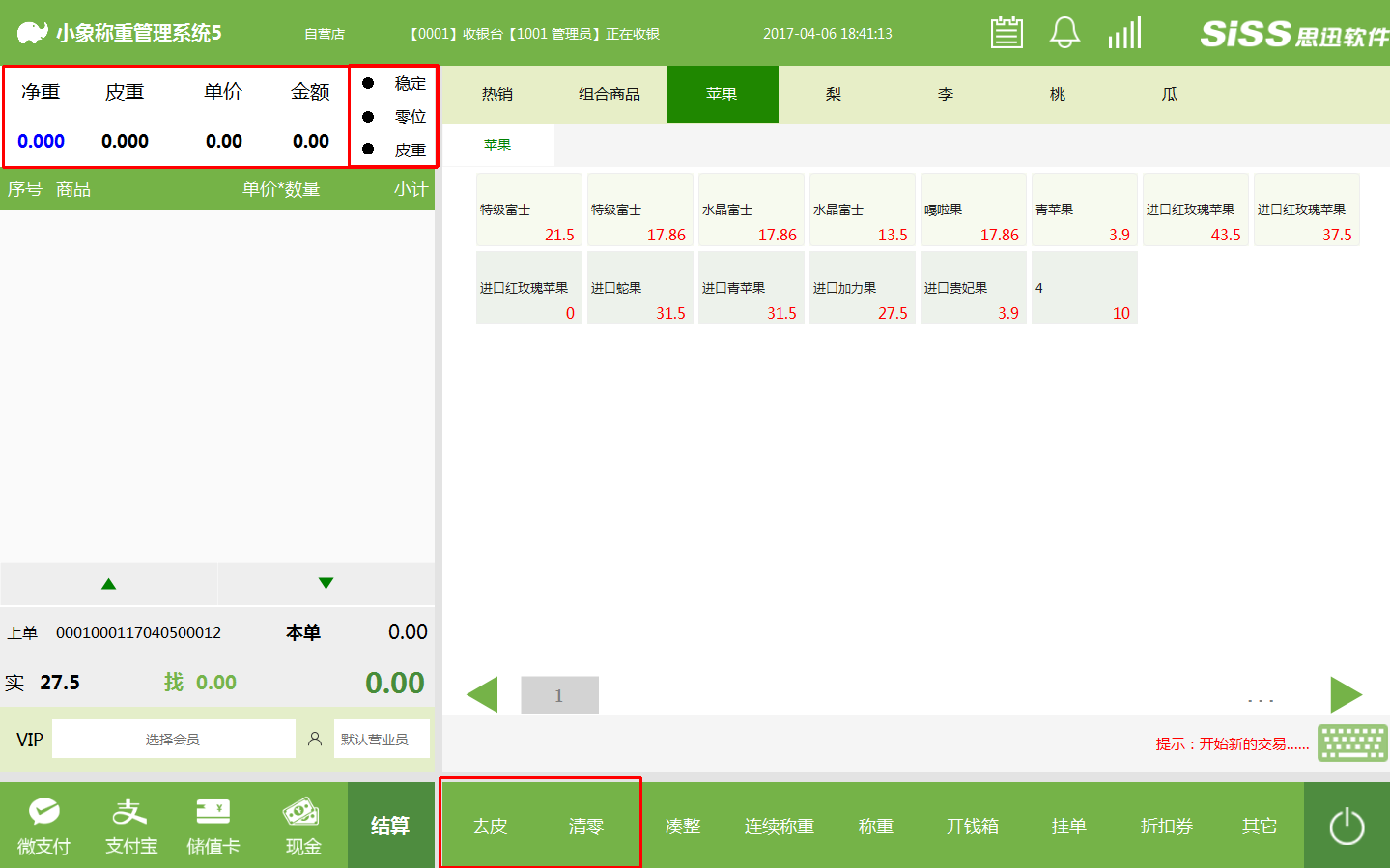Open notifications via the bell icon

pos(1064,32)
